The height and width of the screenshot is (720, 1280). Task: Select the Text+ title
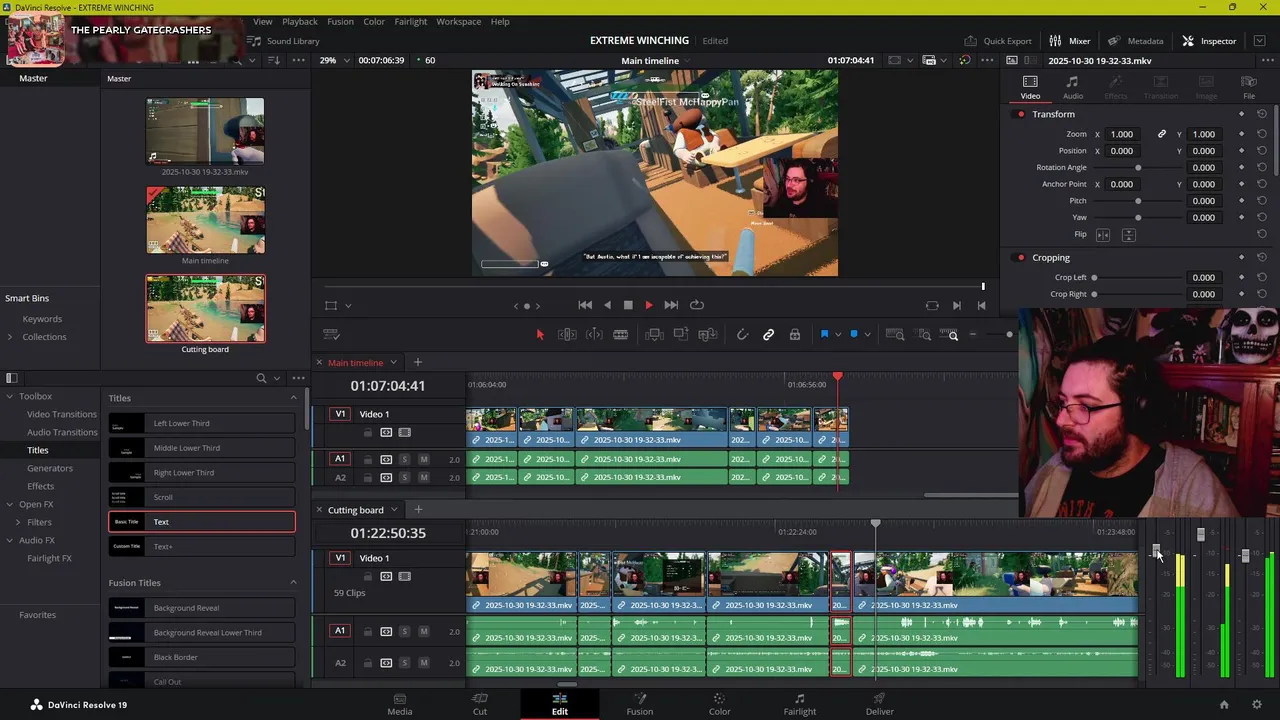[202, 546]
